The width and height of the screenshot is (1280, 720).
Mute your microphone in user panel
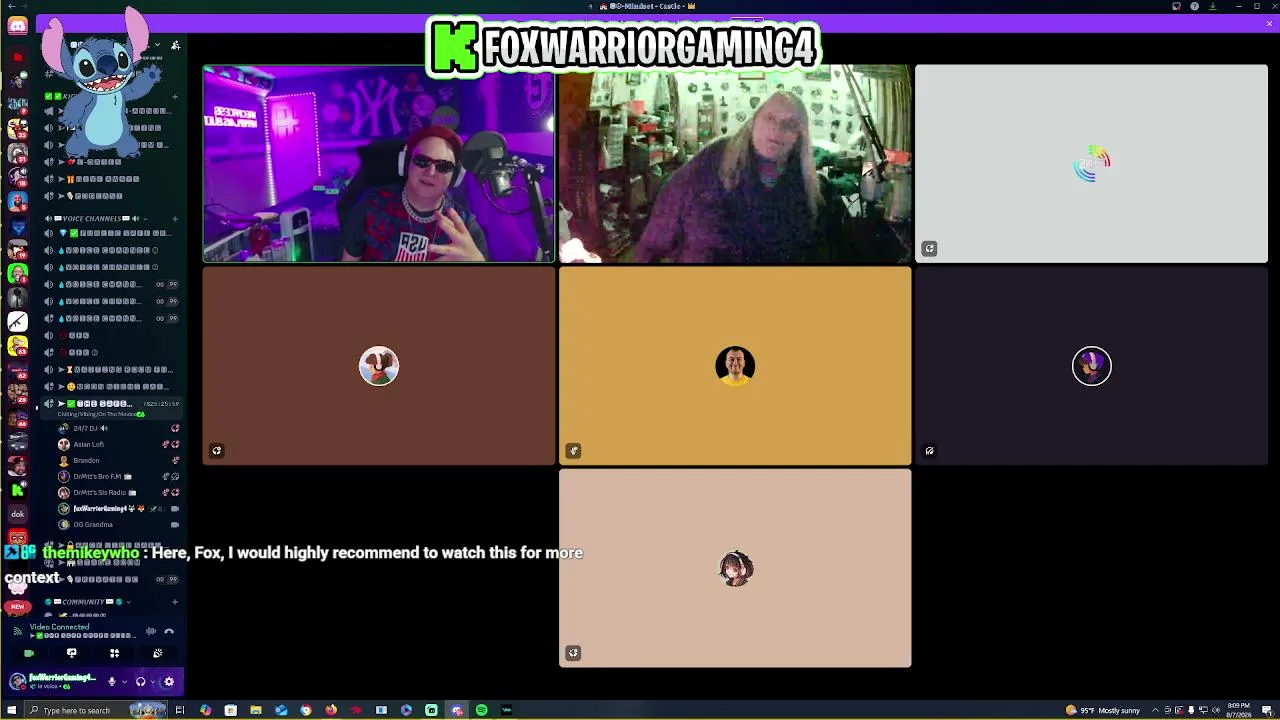click(112, 682)
